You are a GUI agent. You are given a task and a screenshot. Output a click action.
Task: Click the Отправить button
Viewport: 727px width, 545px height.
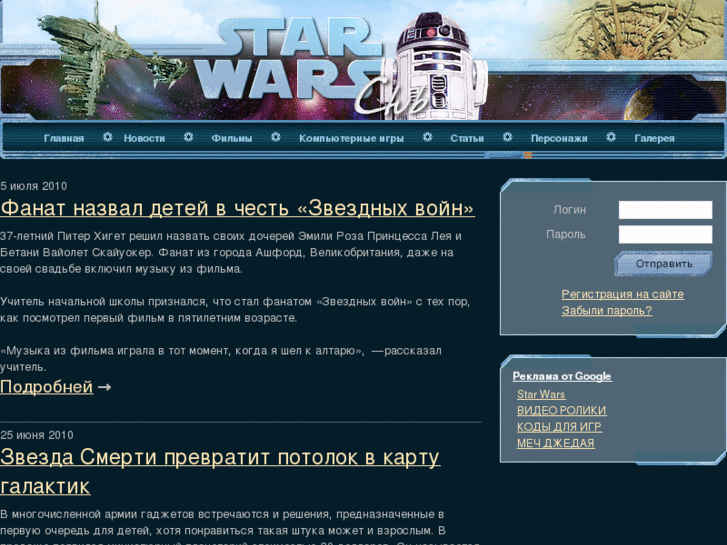coord(663,264)
